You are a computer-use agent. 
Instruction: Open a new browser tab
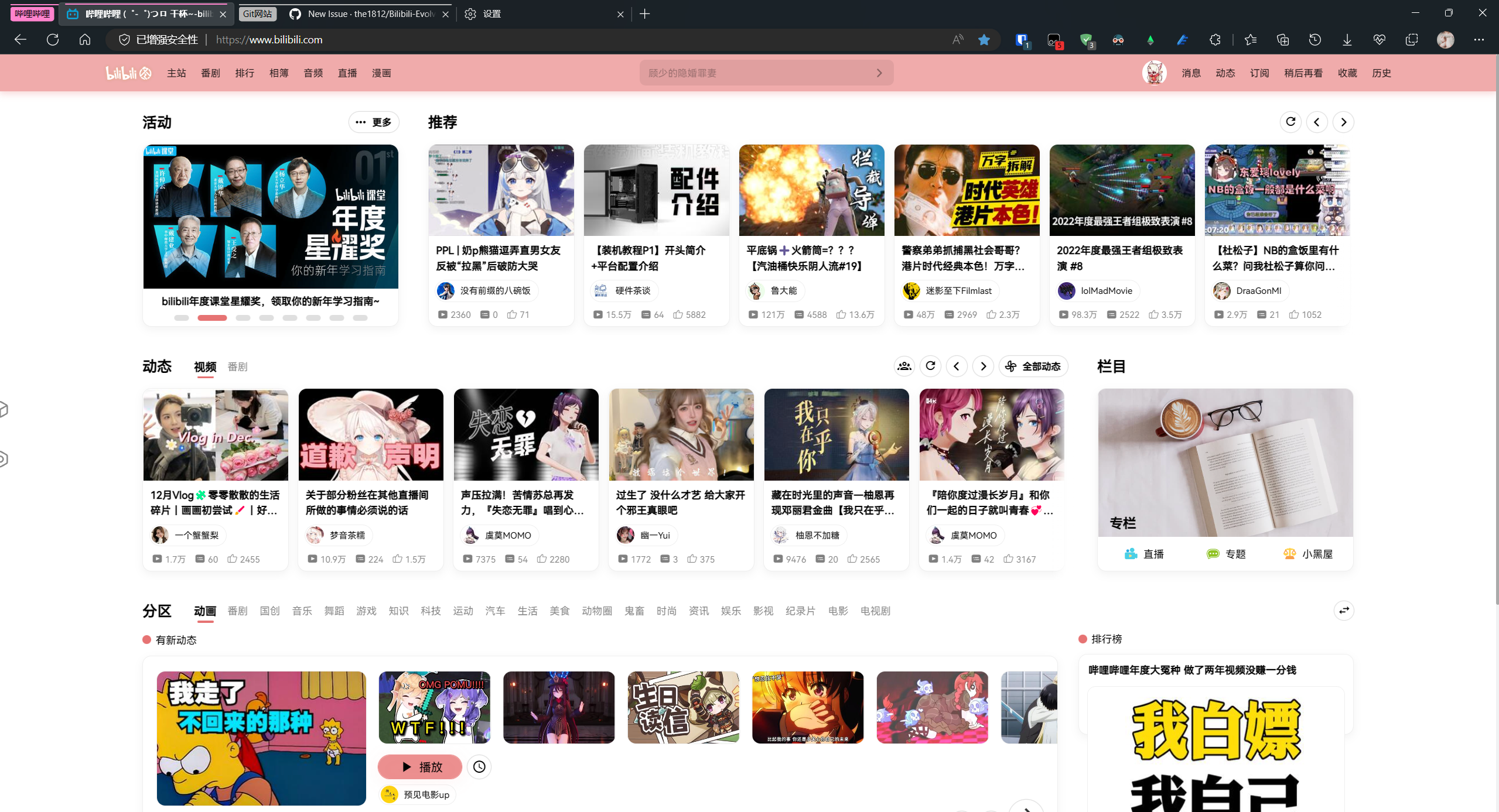(x=644, y=13)
